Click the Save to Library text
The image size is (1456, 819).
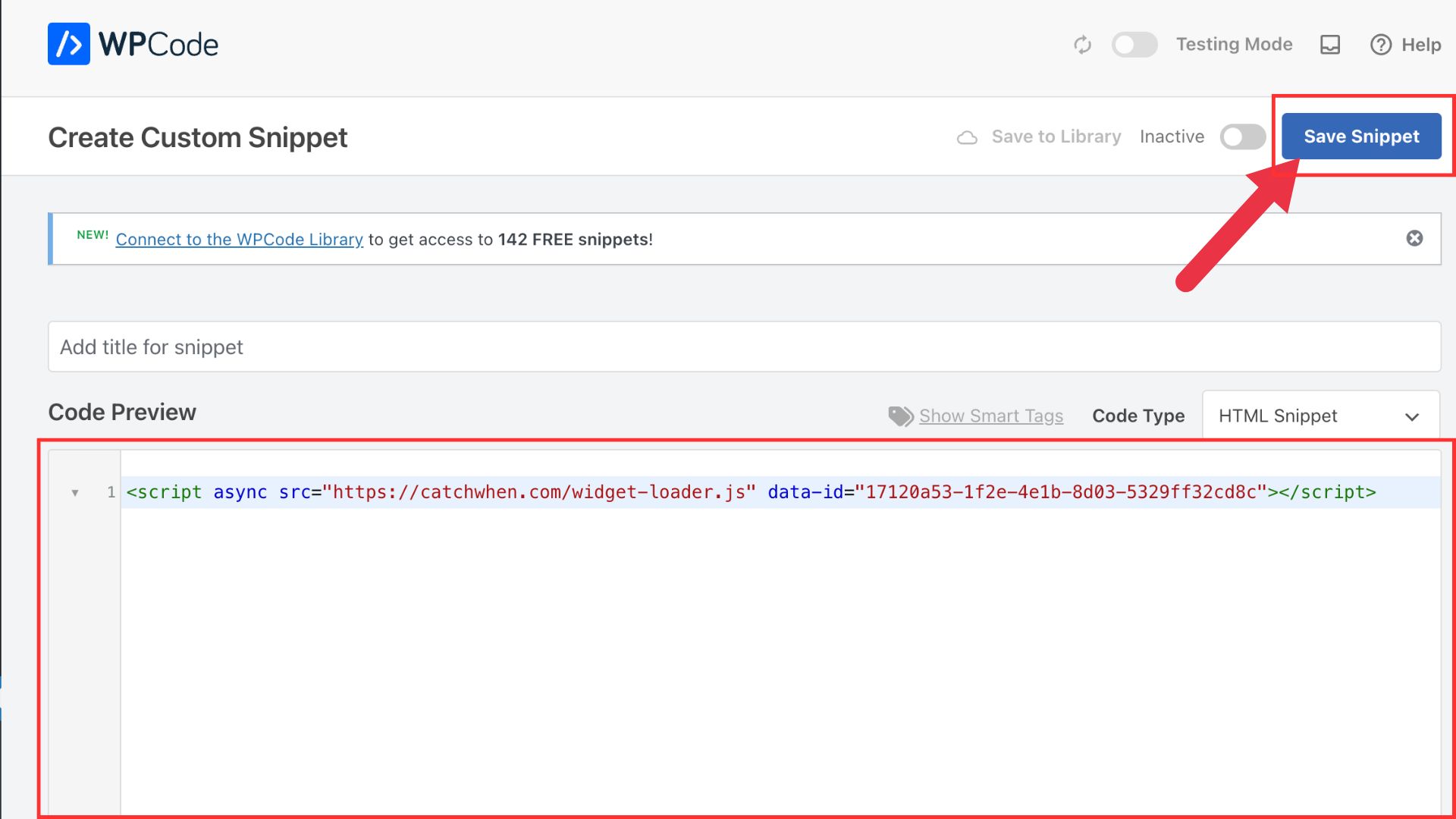[x=1056, y=136]
